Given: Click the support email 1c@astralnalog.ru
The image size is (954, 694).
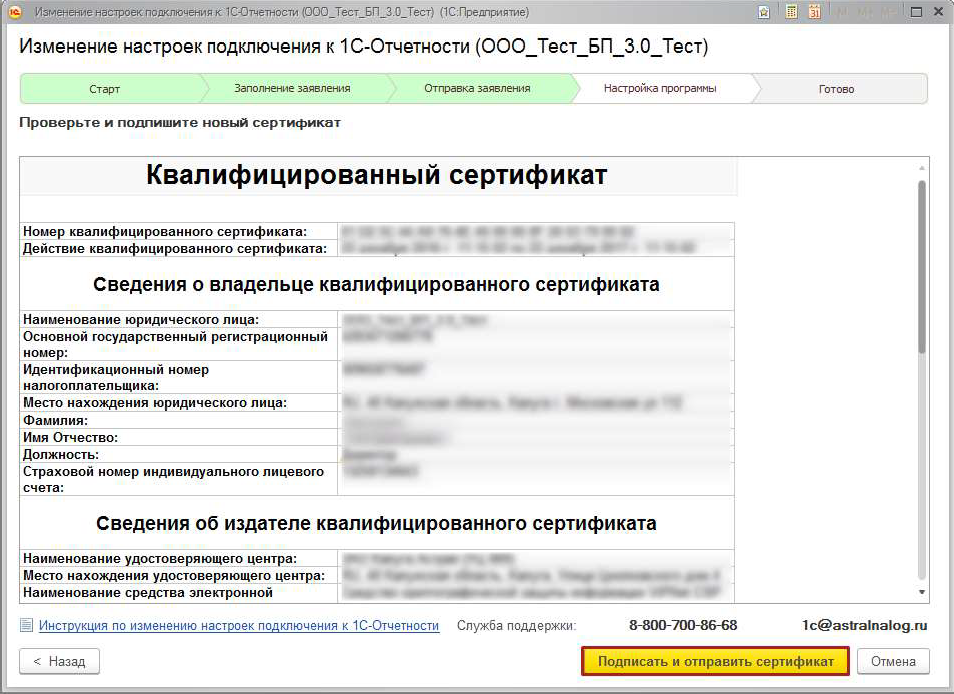Looking at the screenshot, I should [x=864, y=625].
